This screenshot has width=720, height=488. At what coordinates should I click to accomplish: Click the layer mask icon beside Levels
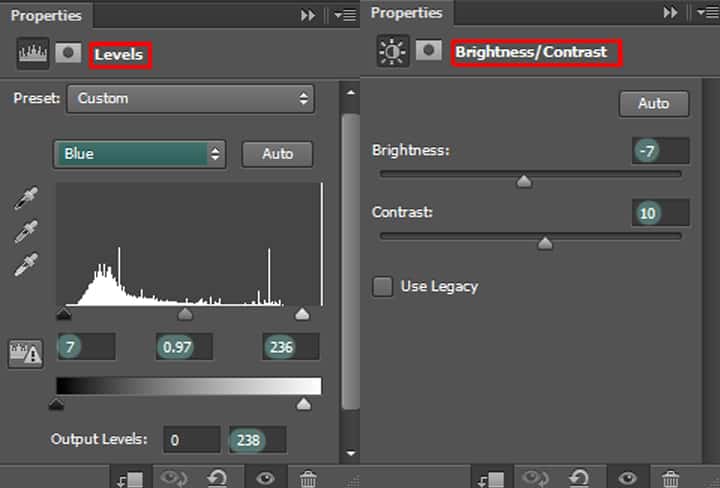pos(68,54)
